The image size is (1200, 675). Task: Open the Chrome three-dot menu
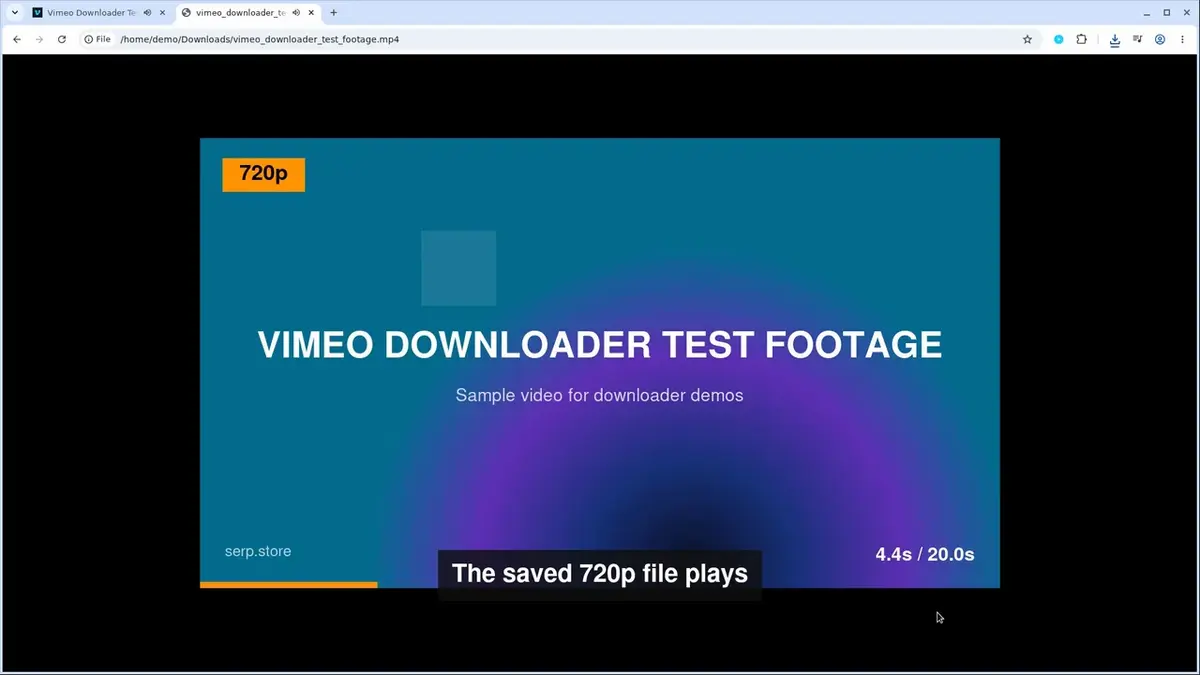1183,39
